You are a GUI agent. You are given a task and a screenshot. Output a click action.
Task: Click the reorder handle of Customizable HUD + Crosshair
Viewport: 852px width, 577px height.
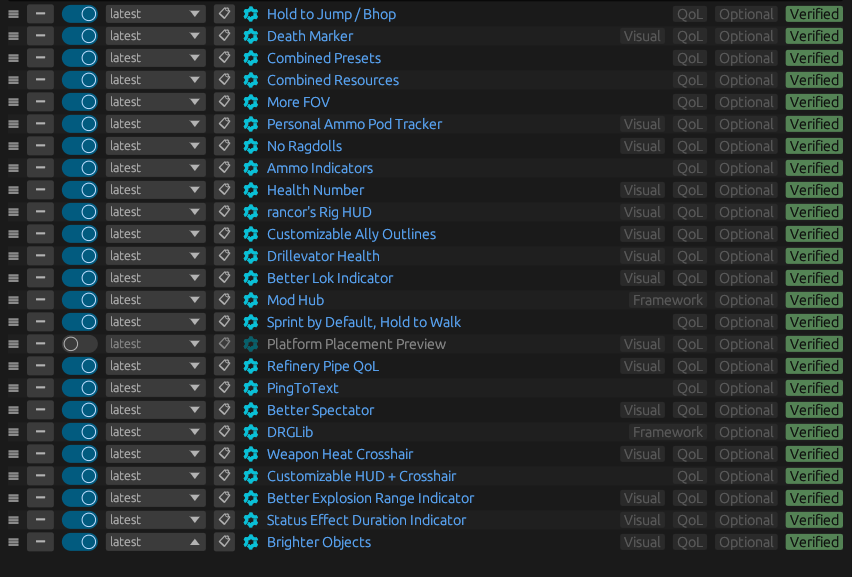[x=14, y=476]
